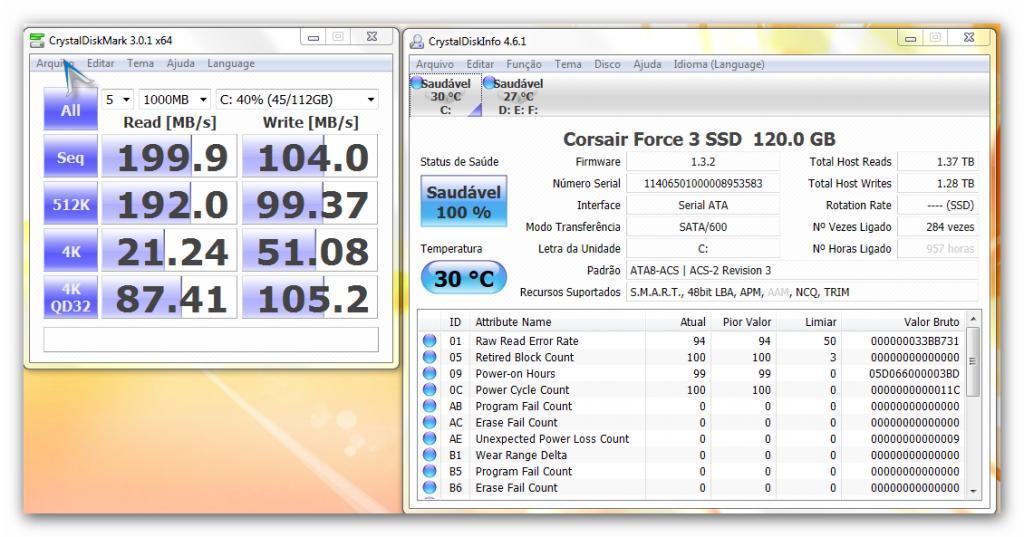Click Total Host Writes value 1.28 TB

938,183
